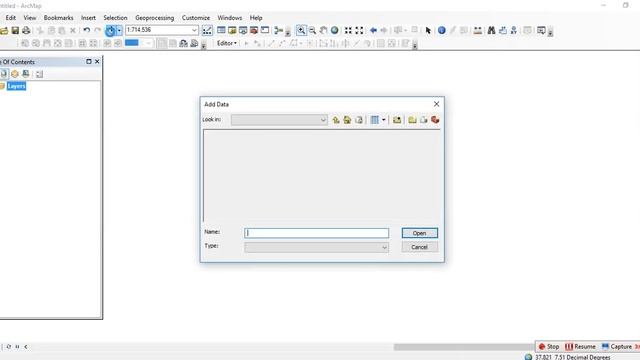Open the Geoprocessing menu
This screenshot has height=360, width=640.
[x=155, y=18]
